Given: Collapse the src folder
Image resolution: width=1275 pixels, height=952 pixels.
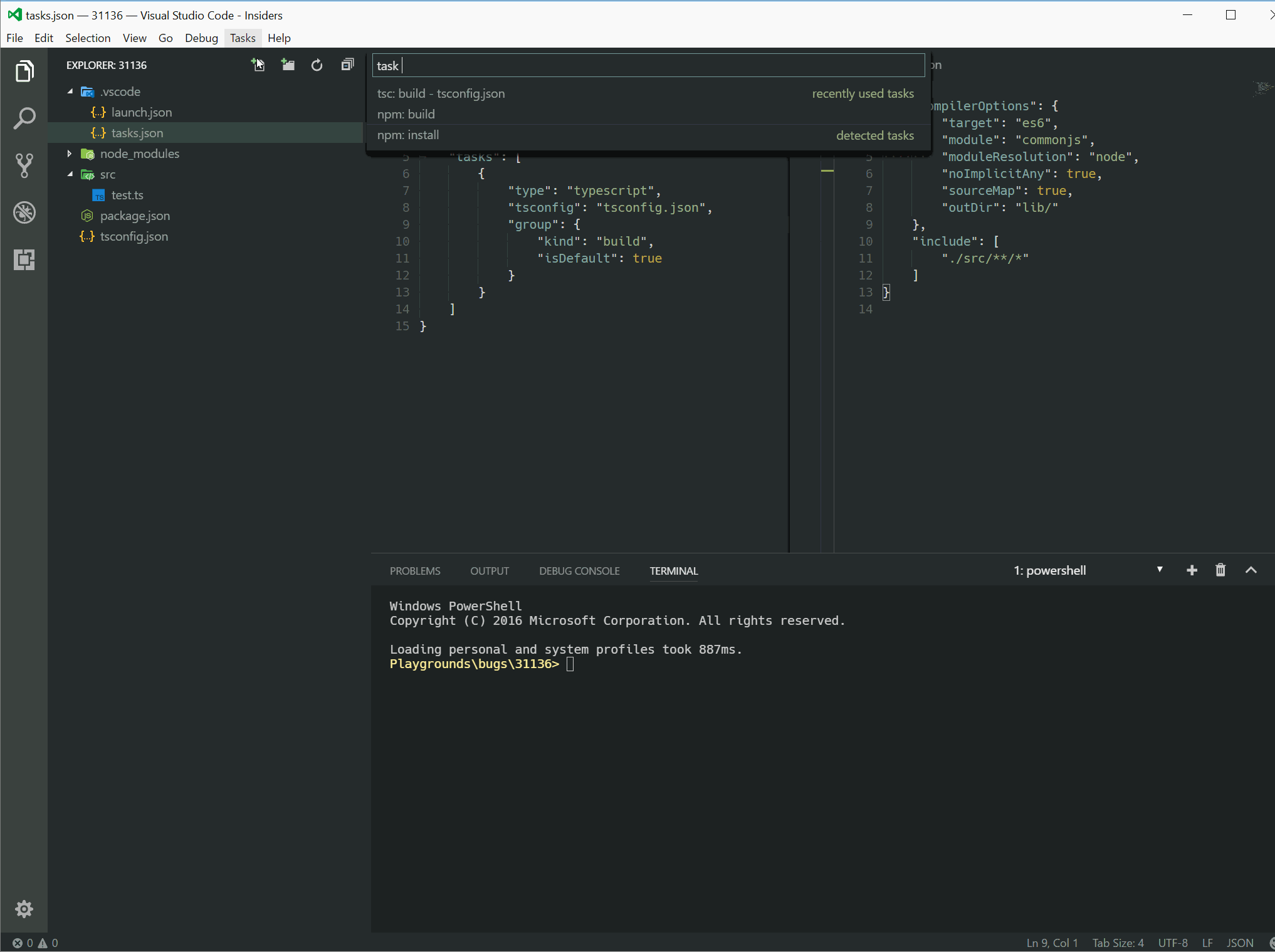Looking at the screenshot, I should (70, 174).
